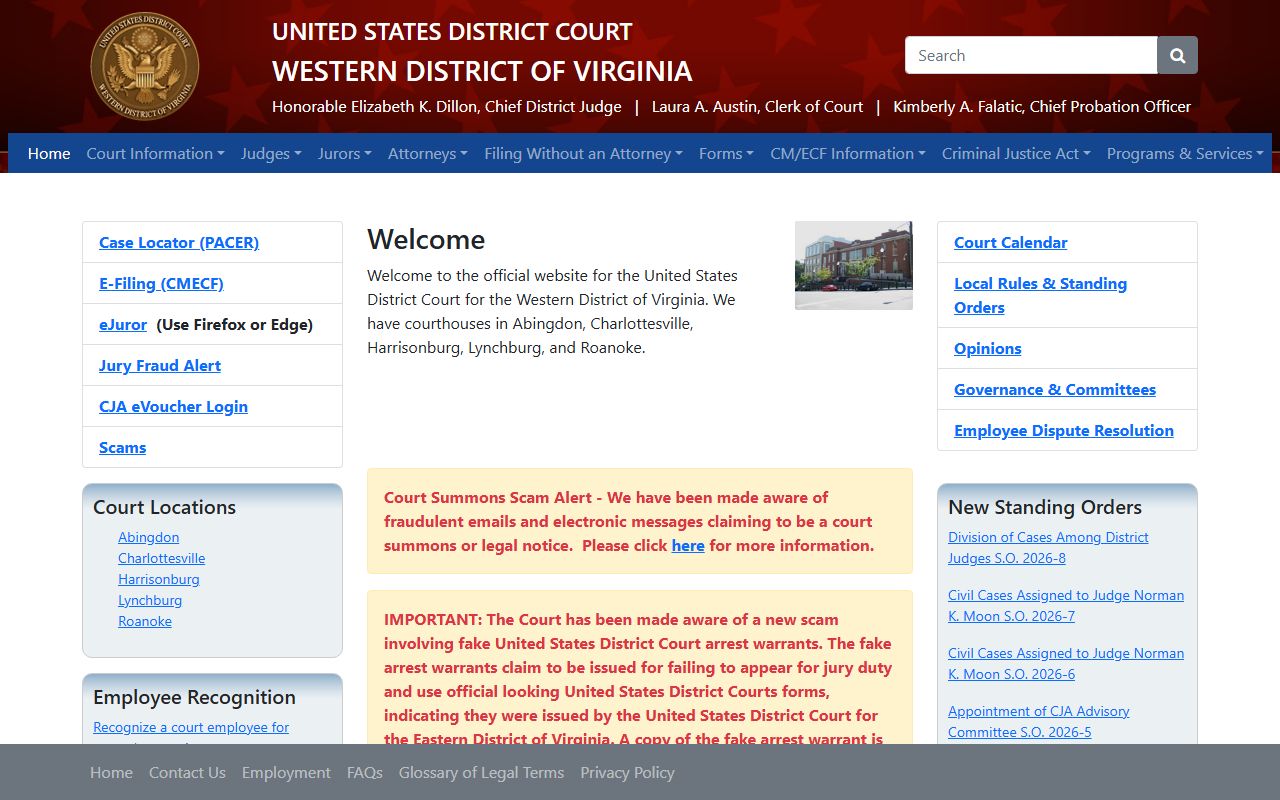Click the Employee Recognition heading
Image resolution: width=1280 pixels, height=800 pixels.
194,697
